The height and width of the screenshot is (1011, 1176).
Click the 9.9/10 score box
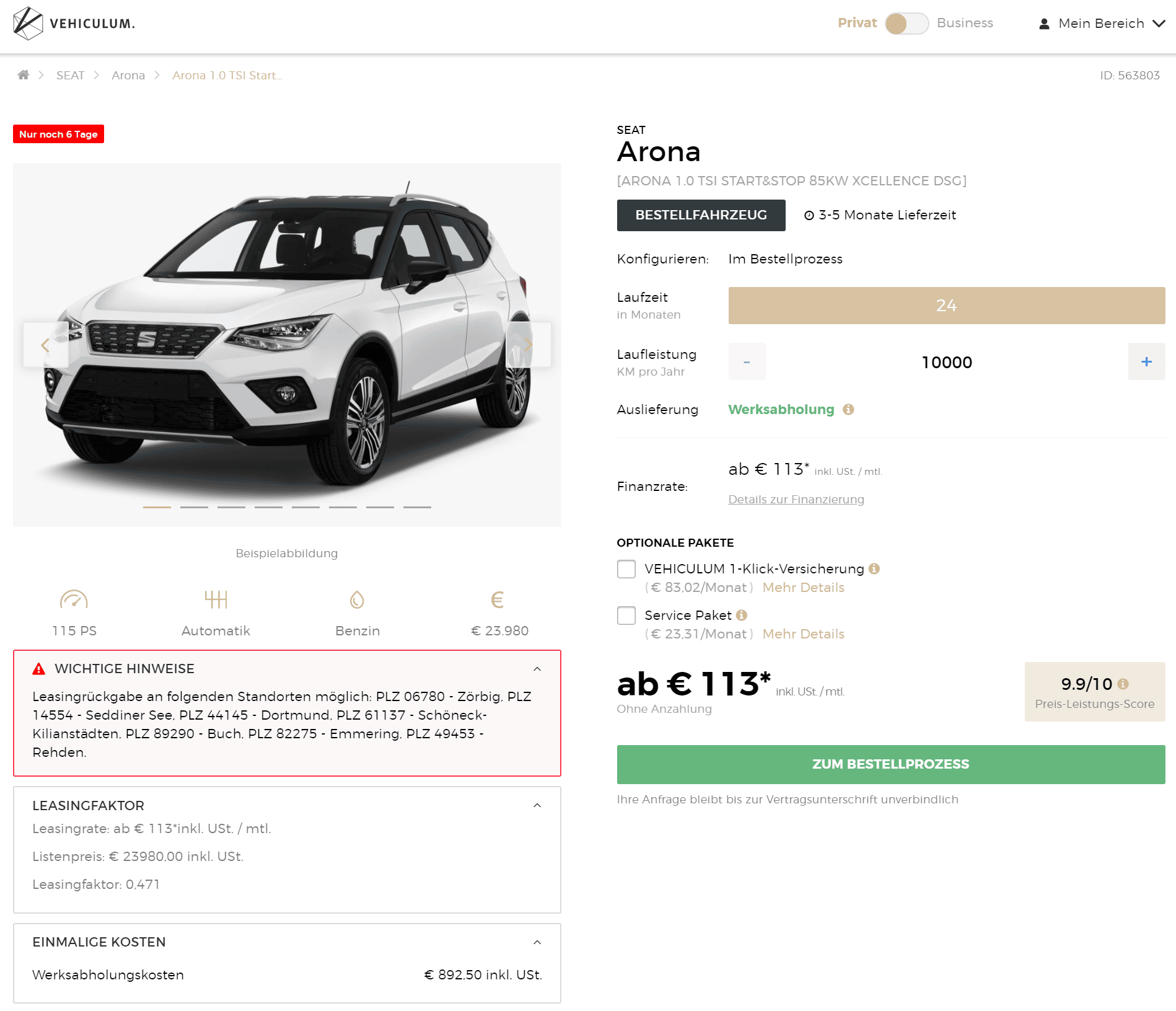tap(1095, 692)
